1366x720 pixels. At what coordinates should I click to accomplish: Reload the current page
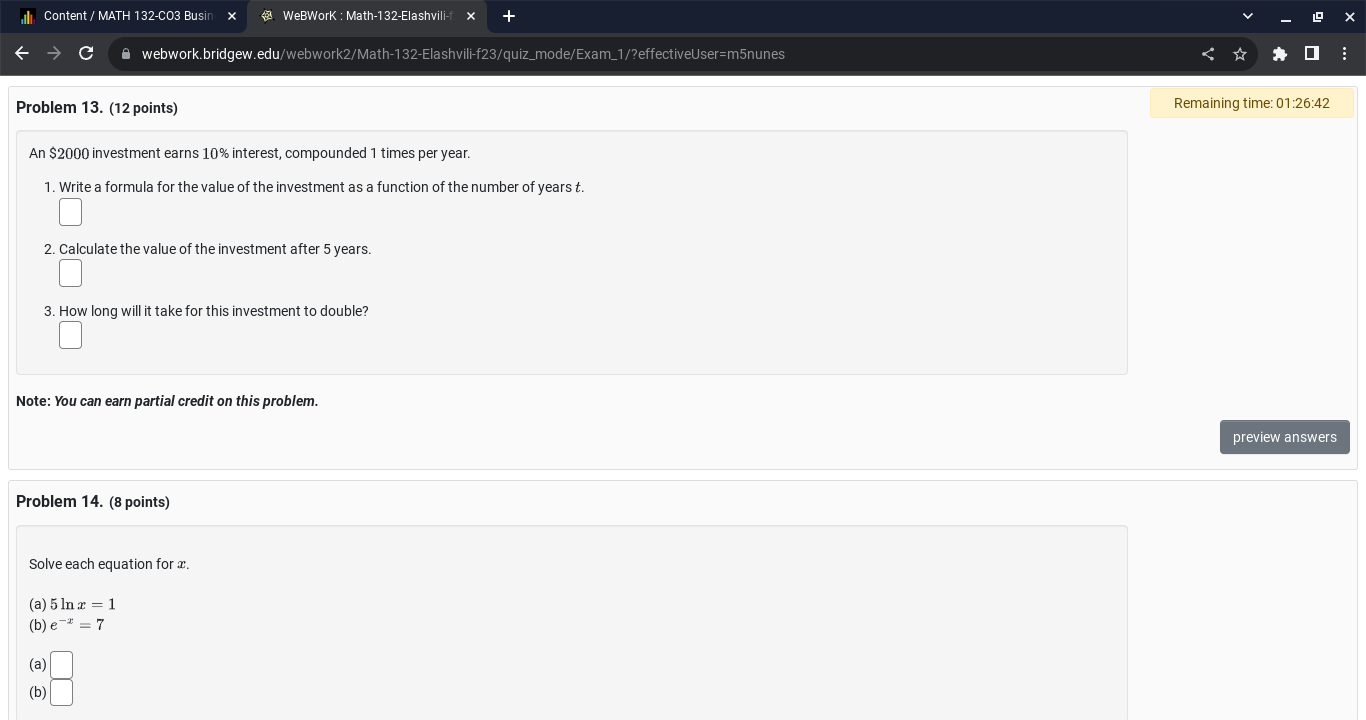click(86, 54)
